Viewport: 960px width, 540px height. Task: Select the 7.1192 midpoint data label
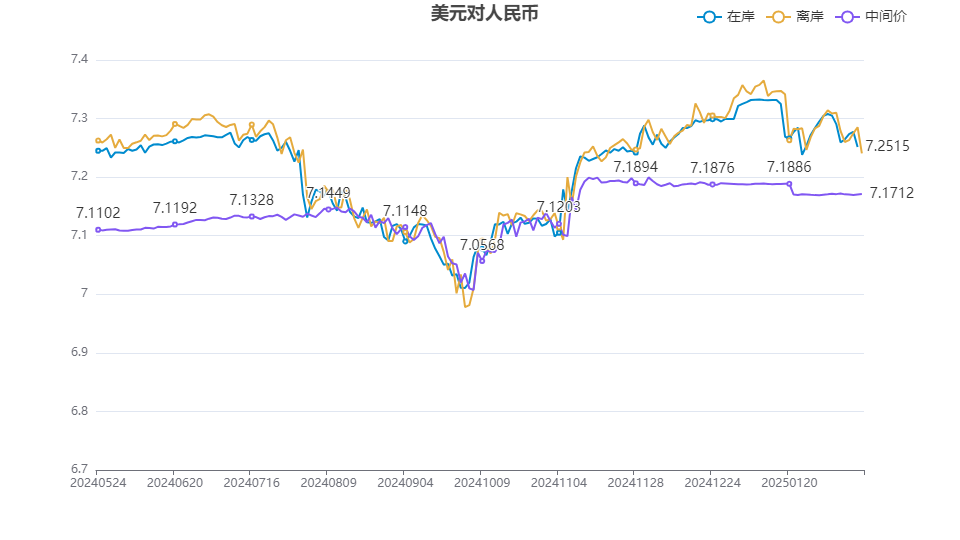click(175, 208)
